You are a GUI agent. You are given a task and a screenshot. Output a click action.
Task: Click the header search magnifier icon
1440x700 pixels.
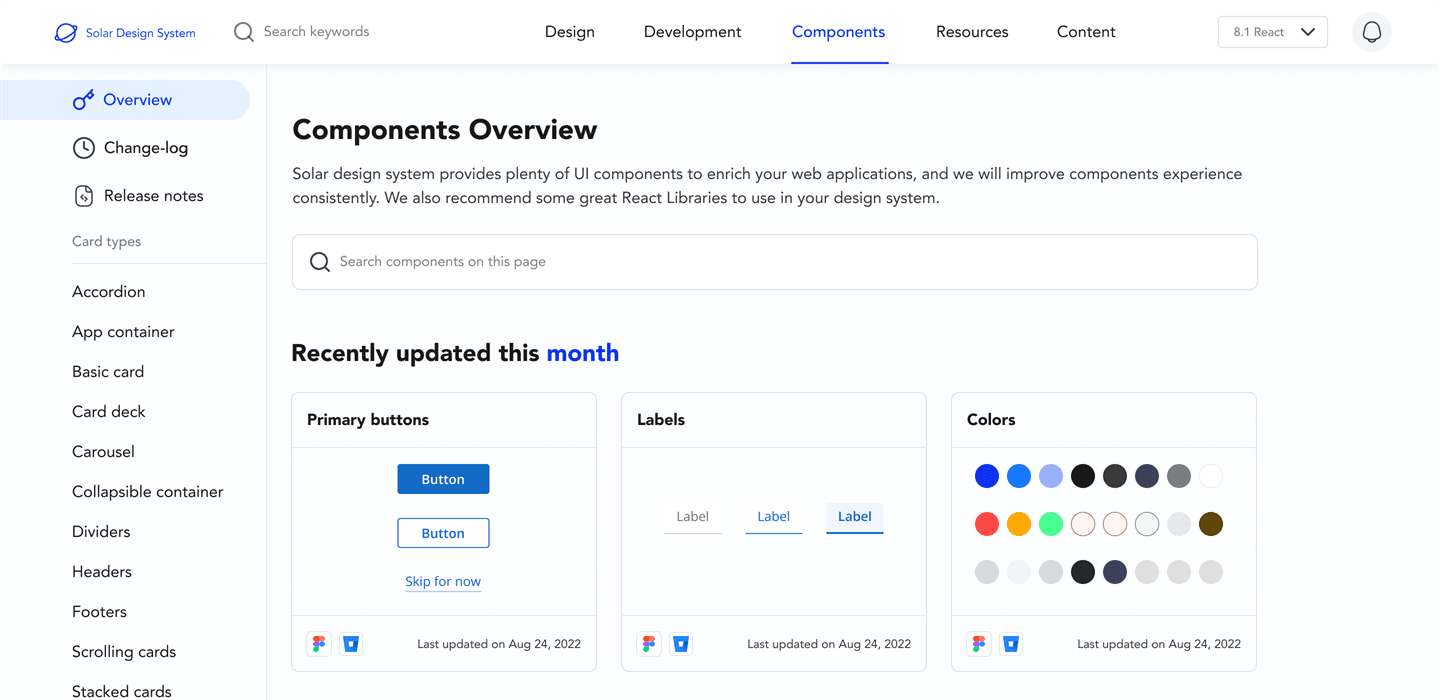(244, 32)
